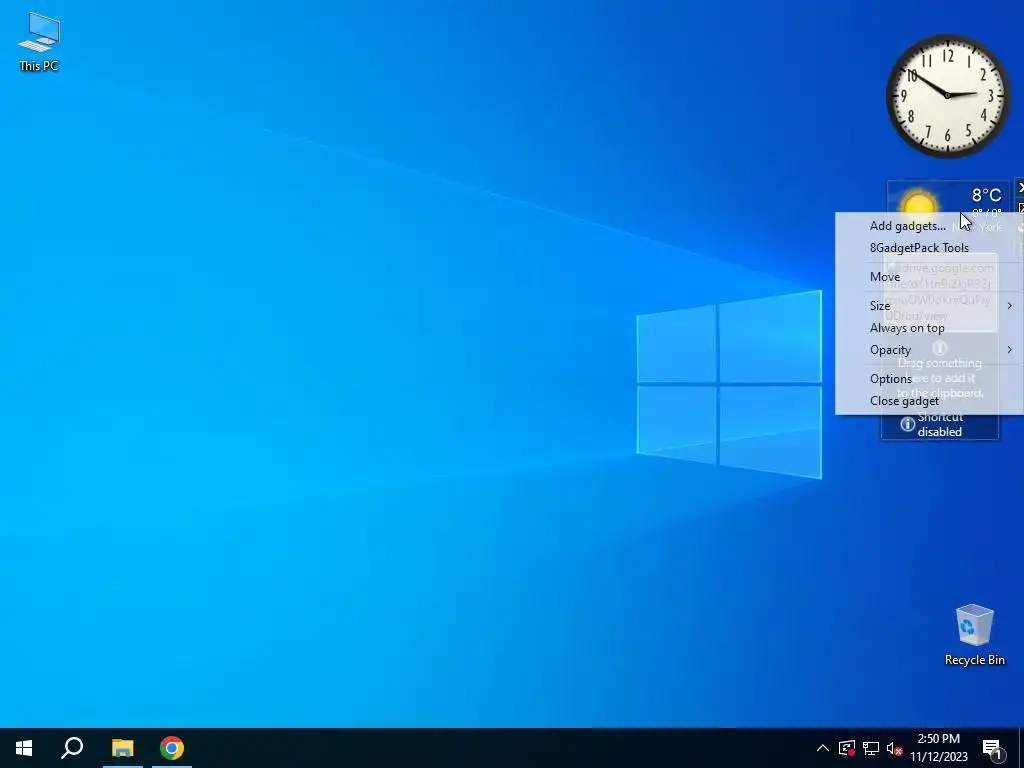The image size is (1024, 768).
Task: Click the 8°C temperature reading
Action: coord(986,195)
